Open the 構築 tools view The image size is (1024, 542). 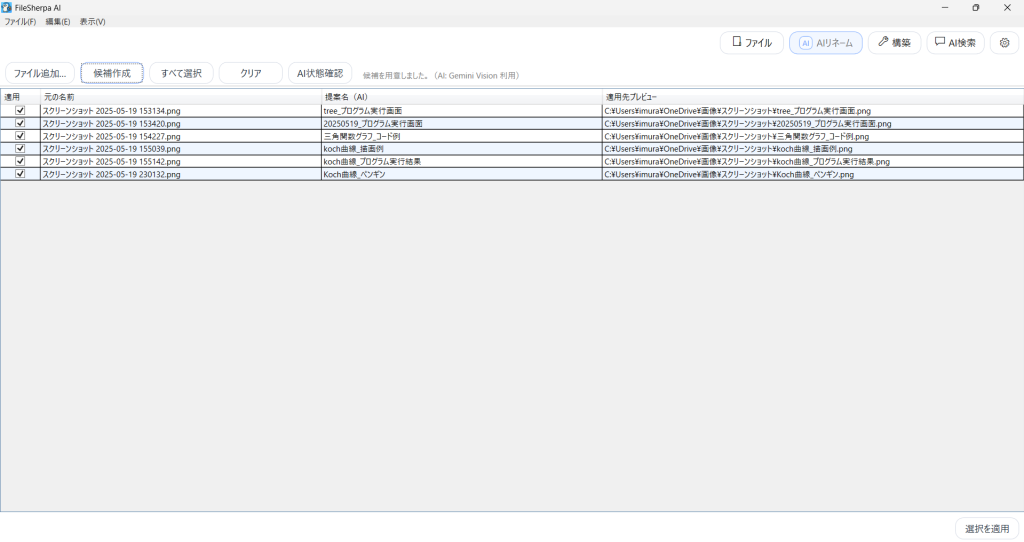coord(894,43)
